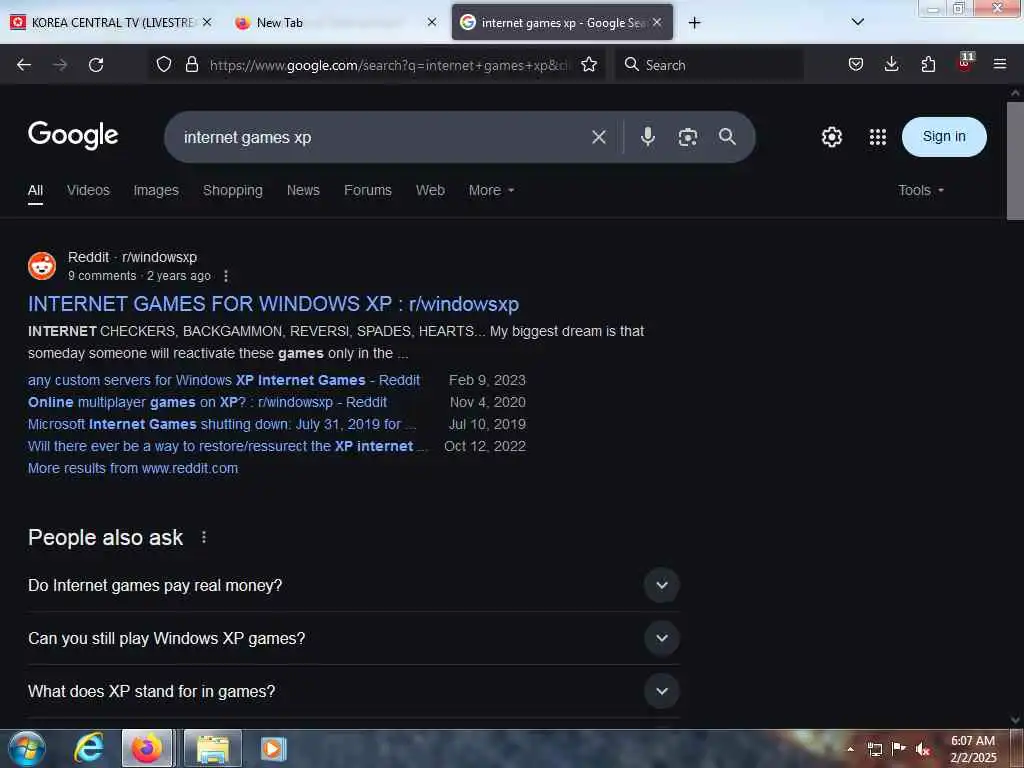Select the Forums search filter
Image resolution: width=1024 pixels, height=768 pixels.
368,190
